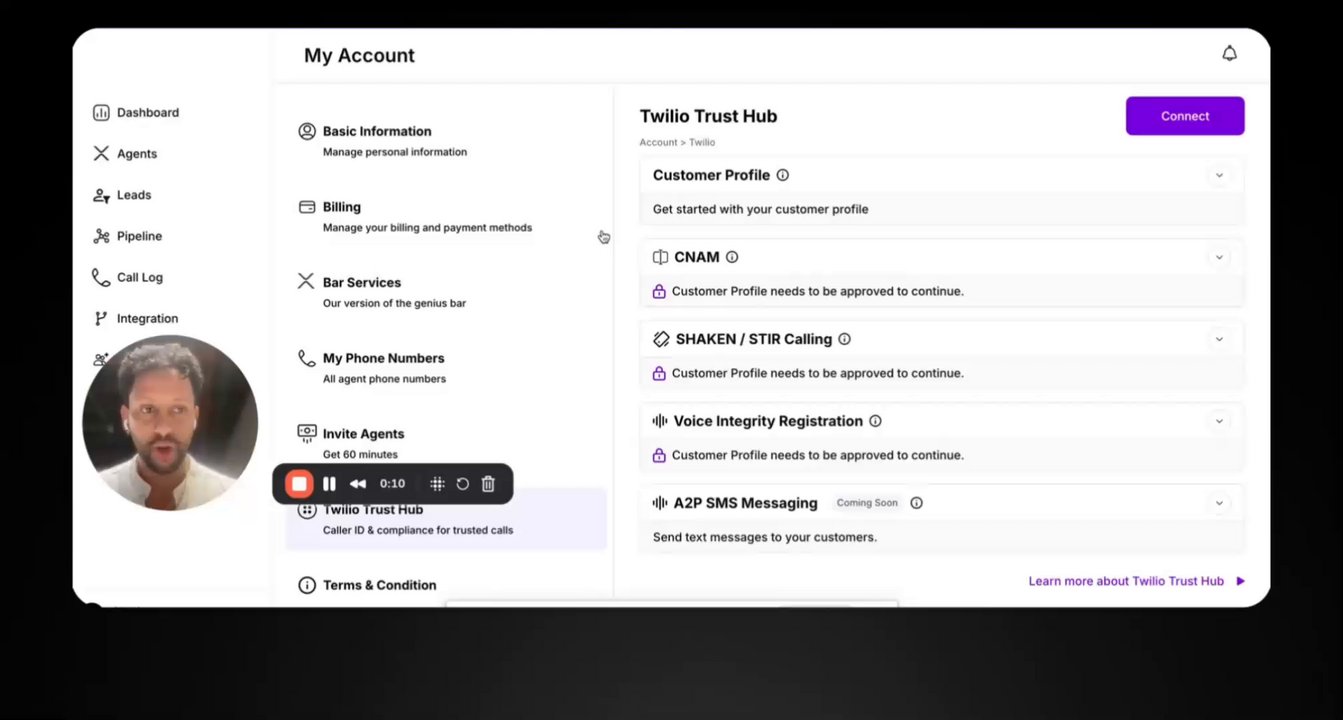Click the Voice Integrity waveform icon

660,421
